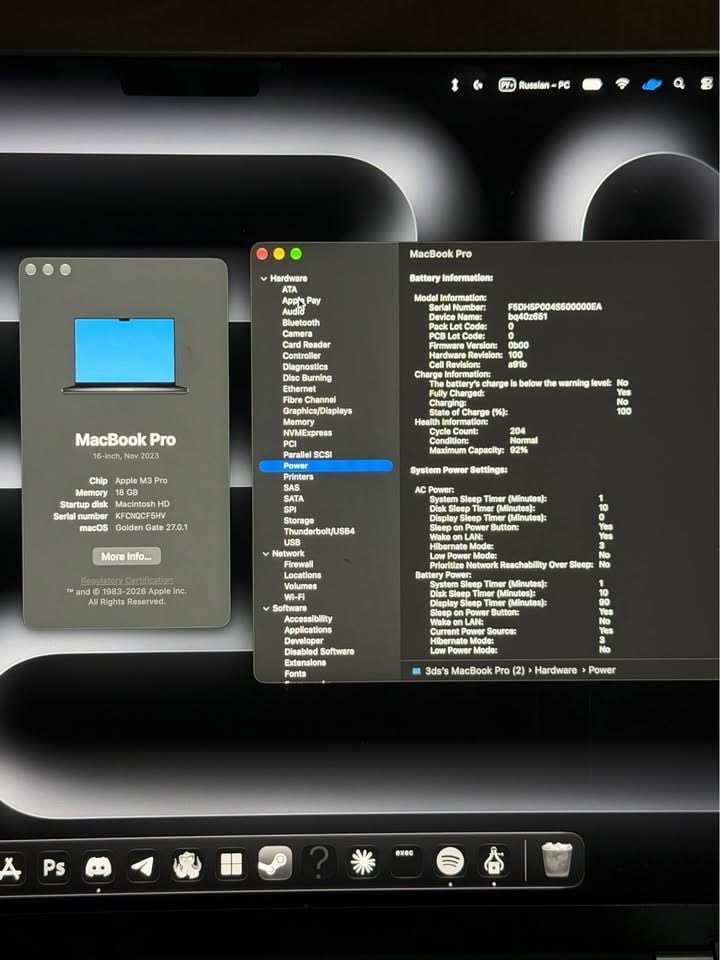Screen dimensions: 720x960
Task: Select Memory in the sidebar
Action: pos(299,422)
